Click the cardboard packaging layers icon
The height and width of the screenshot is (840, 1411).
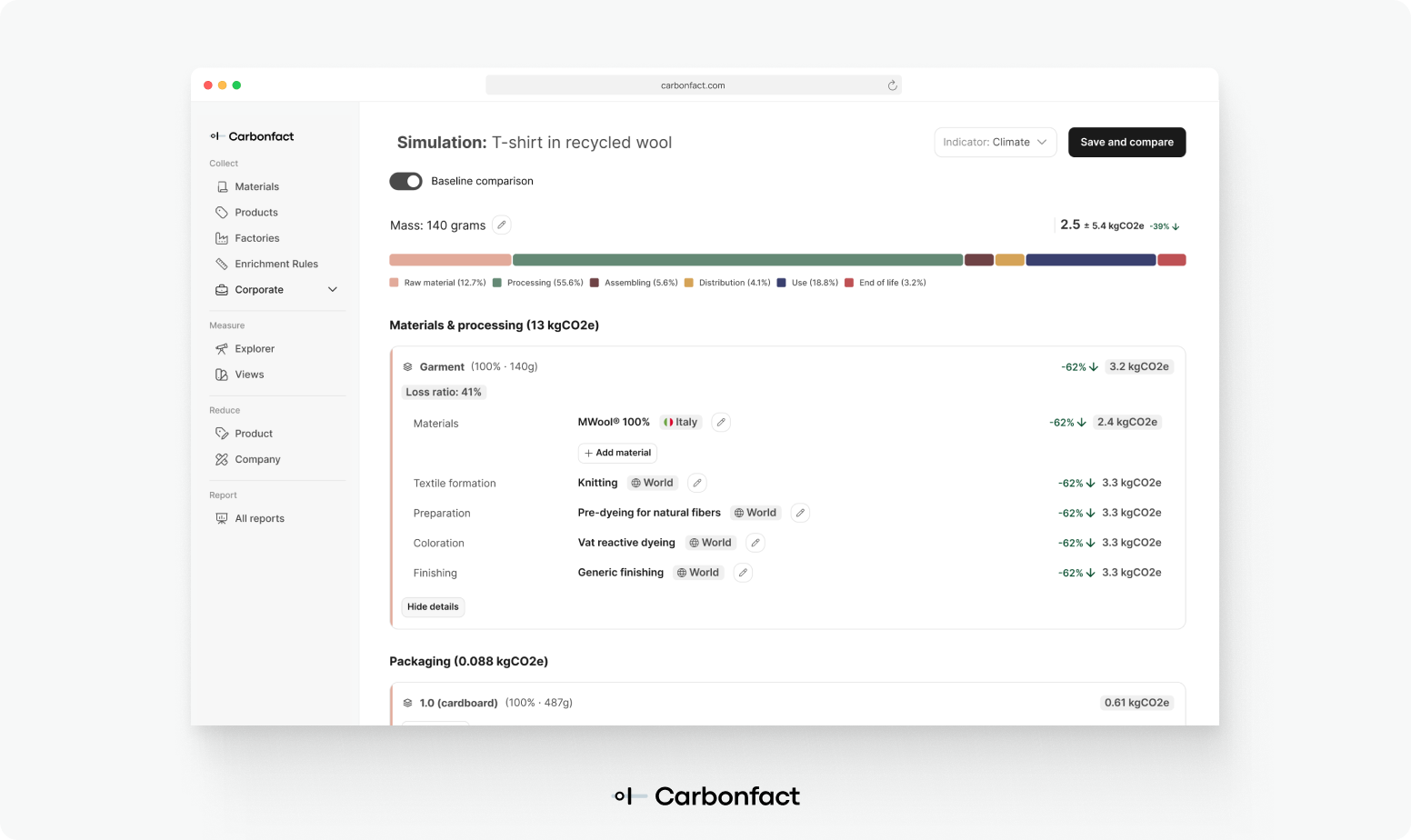coord(407,703)
